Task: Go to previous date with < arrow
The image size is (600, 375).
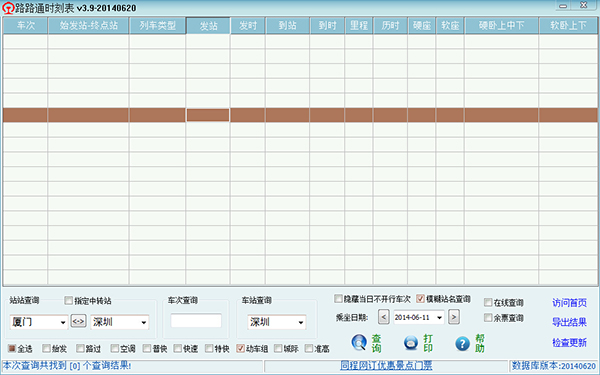Action: [383, 317]
